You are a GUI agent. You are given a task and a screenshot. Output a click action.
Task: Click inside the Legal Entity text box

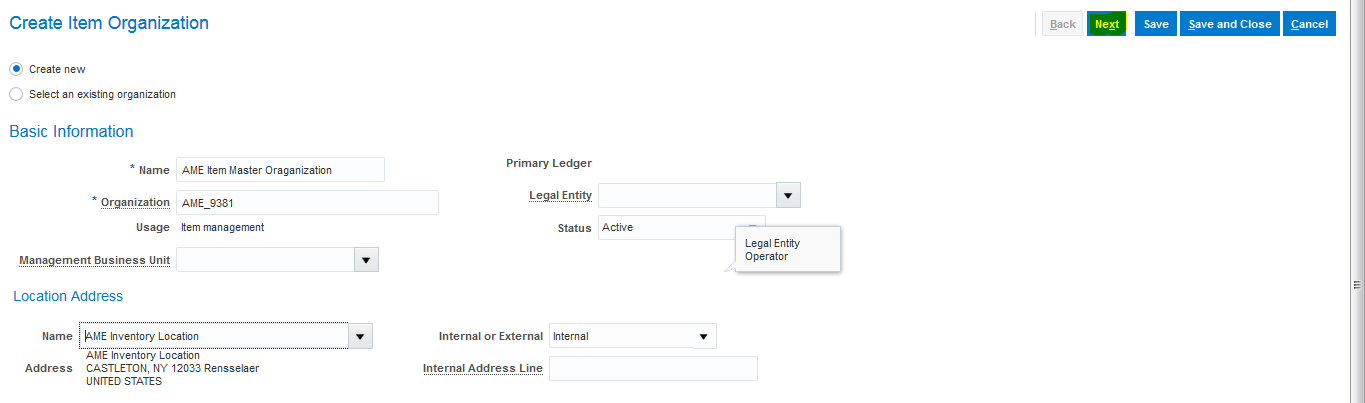[686, 195]
